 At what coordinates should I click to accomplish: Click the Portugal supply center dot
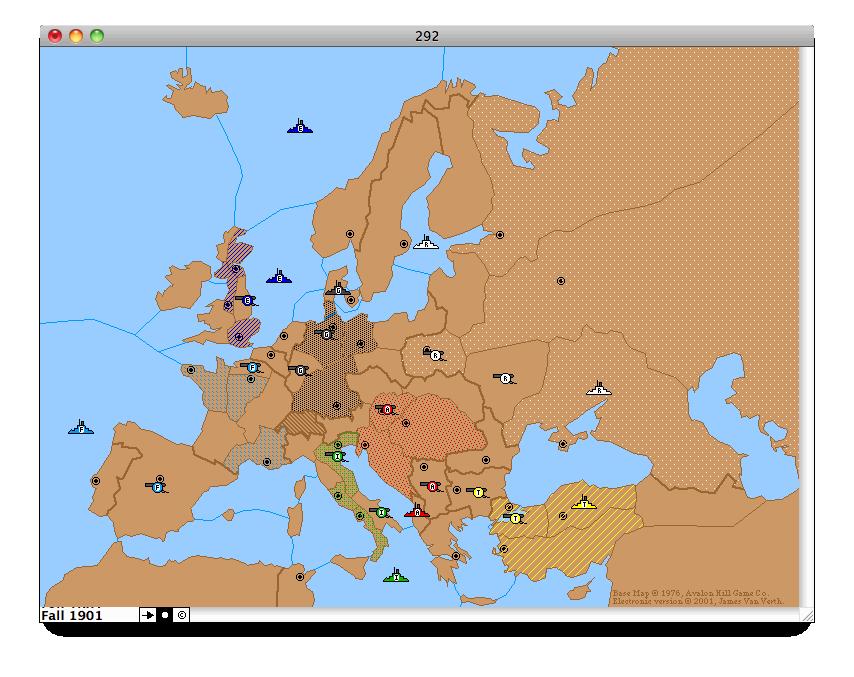point(96,481)
